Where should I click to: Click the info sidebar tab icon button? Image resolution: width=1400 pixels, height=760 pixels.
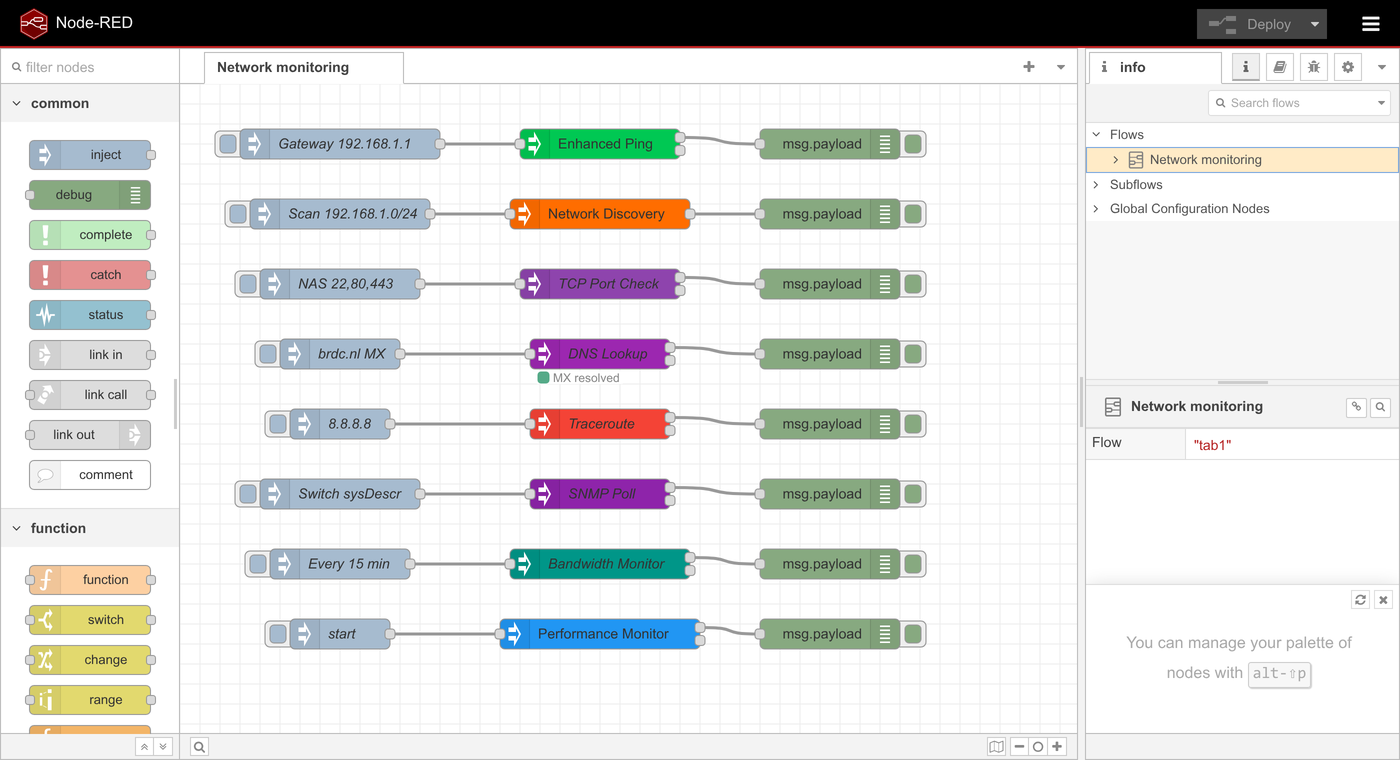click(x=1246, y=67)
